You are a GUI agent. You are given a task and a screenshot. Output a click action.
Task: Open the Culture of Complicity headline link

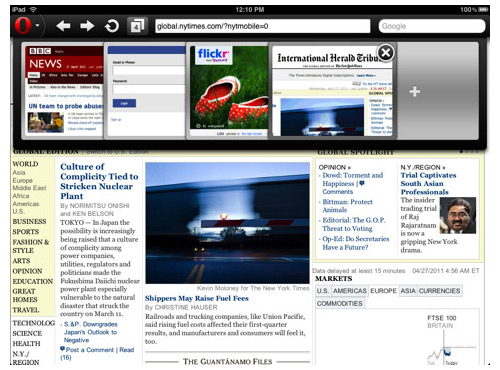(x=99, y=181)
